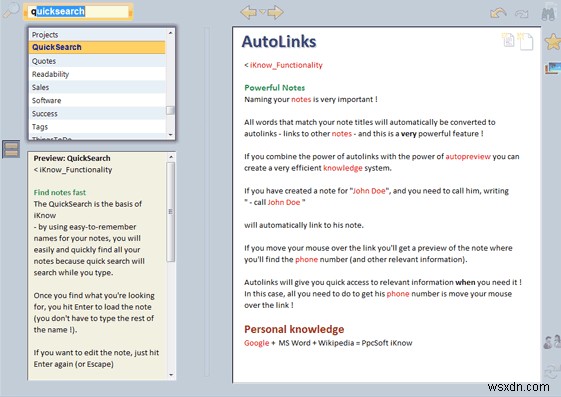Open the autopreview link

tap(468, 157)
